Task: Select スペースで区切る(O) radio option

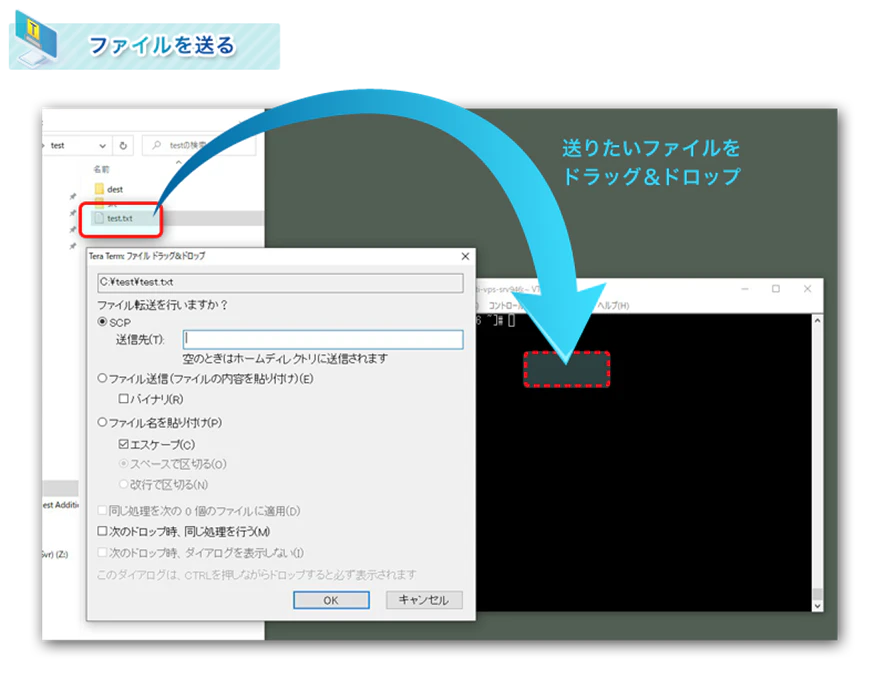Action: point(123,464)
